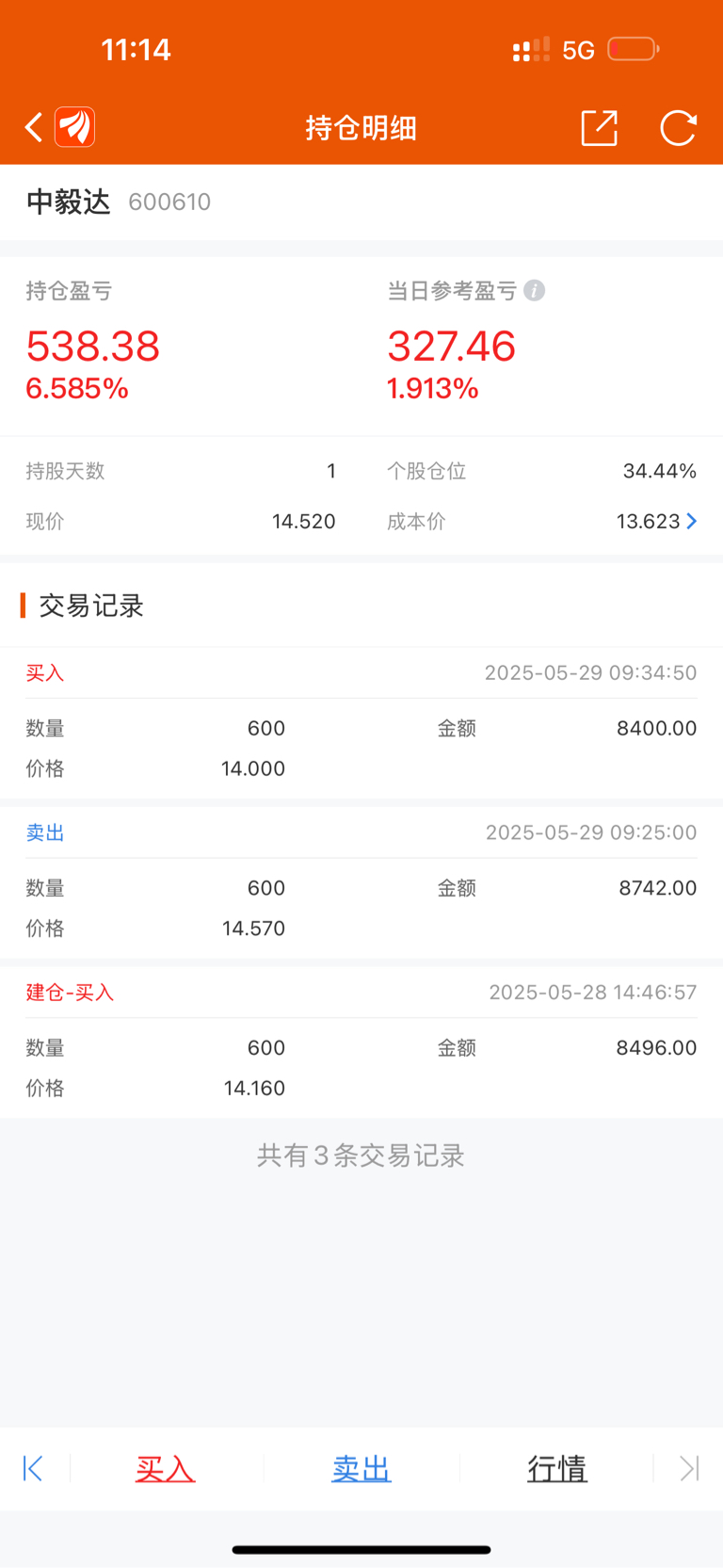Screen dimensions: 723x1568
Task: Jump to first stock using left arrow
Action: [33, 1468]
